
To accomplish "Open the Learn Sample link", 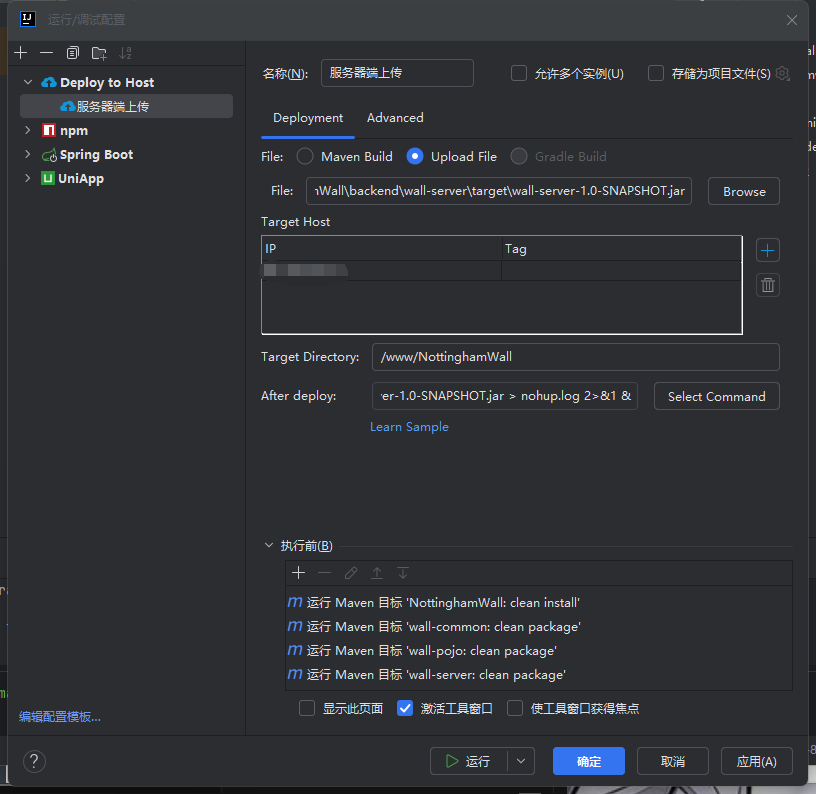I will click(409, 427).
